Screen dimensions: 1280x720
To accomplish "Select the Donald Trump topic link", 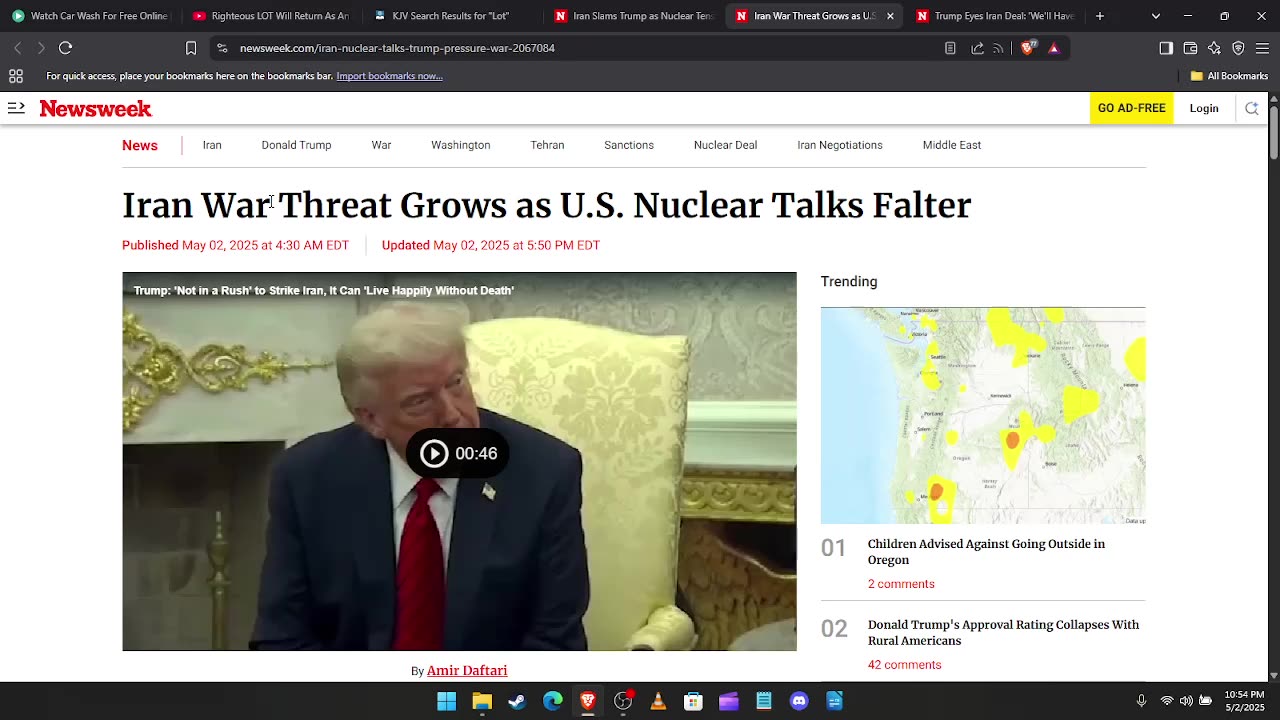I will [x=296, y=145].
